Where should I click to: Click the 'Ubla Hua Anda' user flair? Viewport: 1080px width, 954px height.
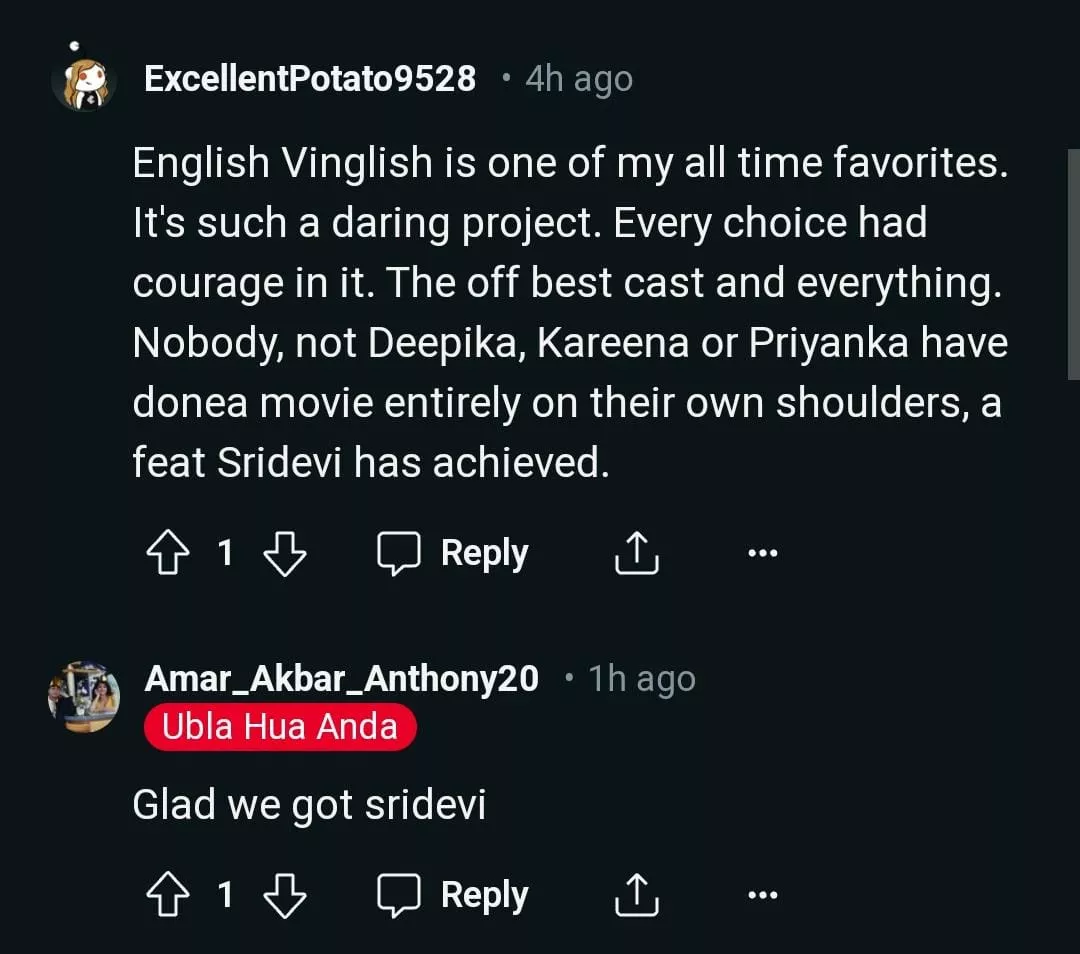(x=280, y=726)
